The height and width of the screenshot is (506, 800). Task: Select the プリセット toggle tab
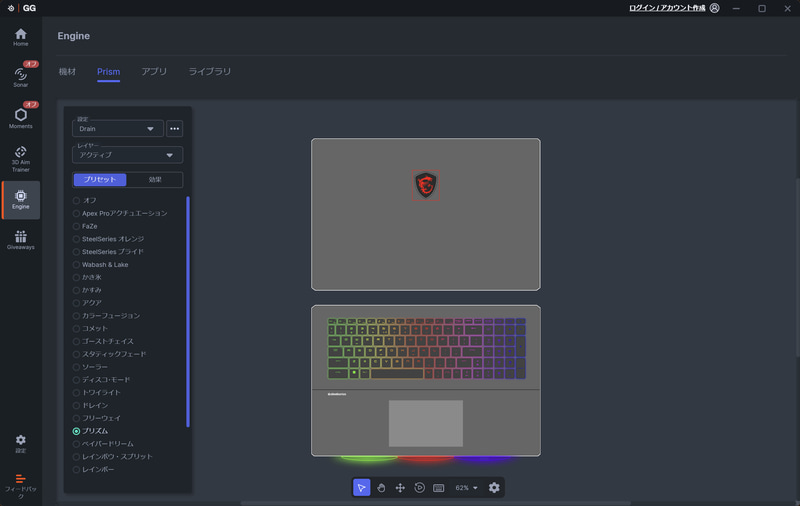(100, 180)
